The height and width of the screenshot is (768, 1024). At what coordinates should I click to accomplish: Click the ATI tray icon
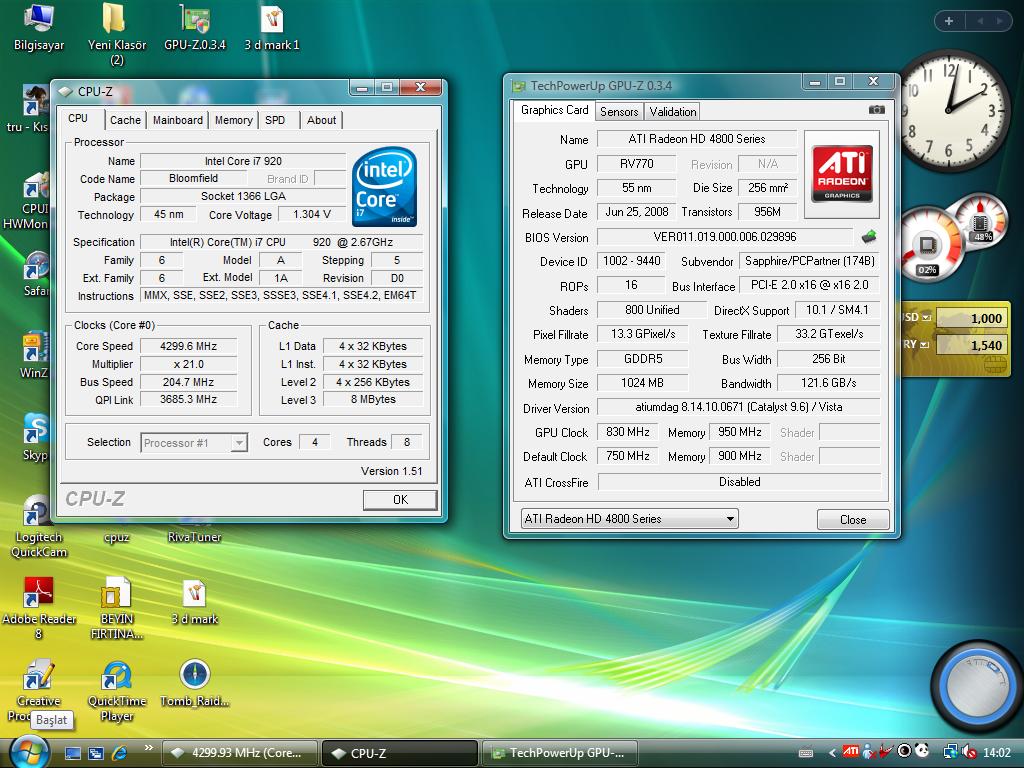850,752
